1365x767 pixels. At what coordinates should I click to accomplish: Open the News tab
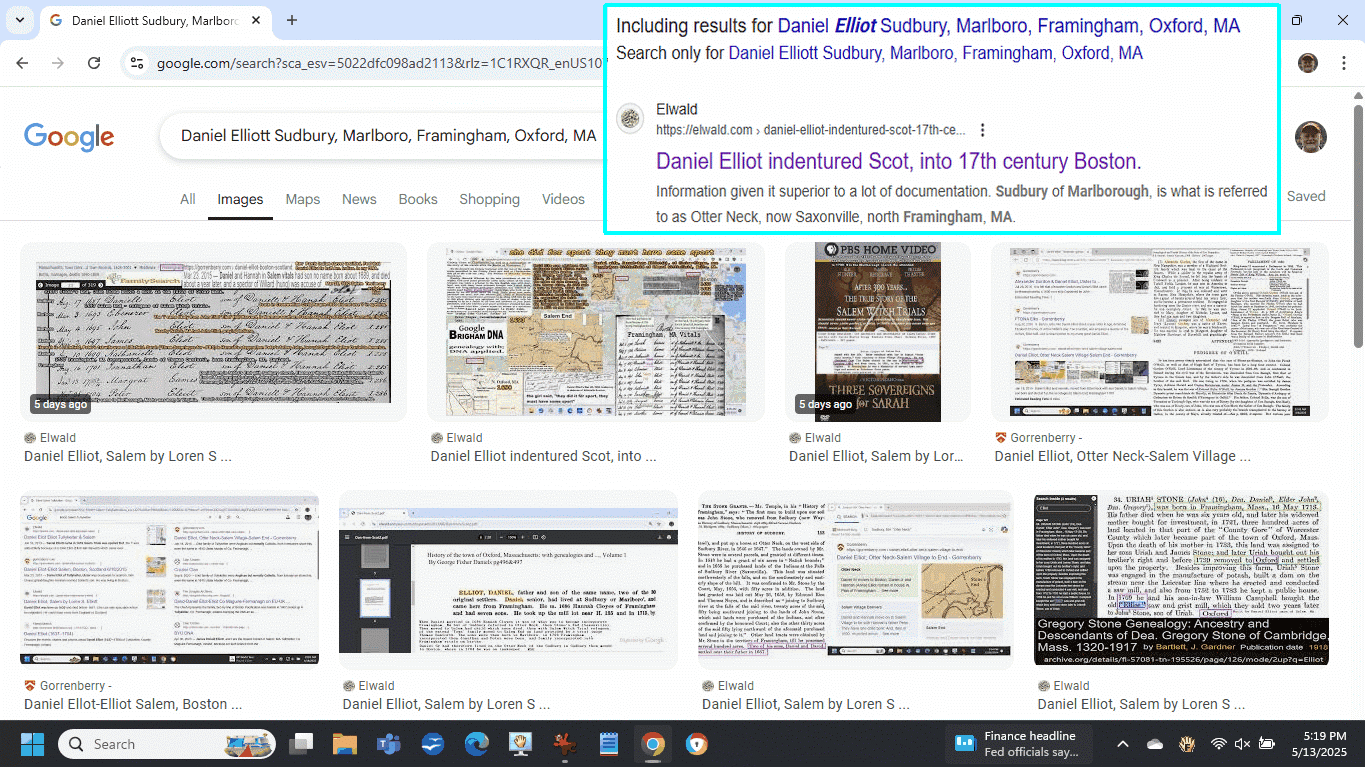[359, 199]
